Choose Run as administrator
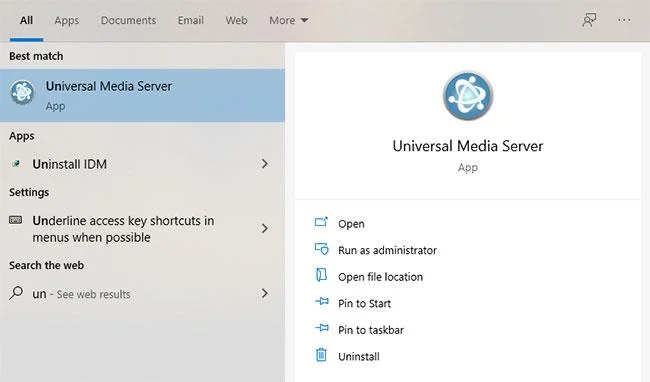Image resolution: width=650 pixels, height=382 pixels. pos(387,250)
